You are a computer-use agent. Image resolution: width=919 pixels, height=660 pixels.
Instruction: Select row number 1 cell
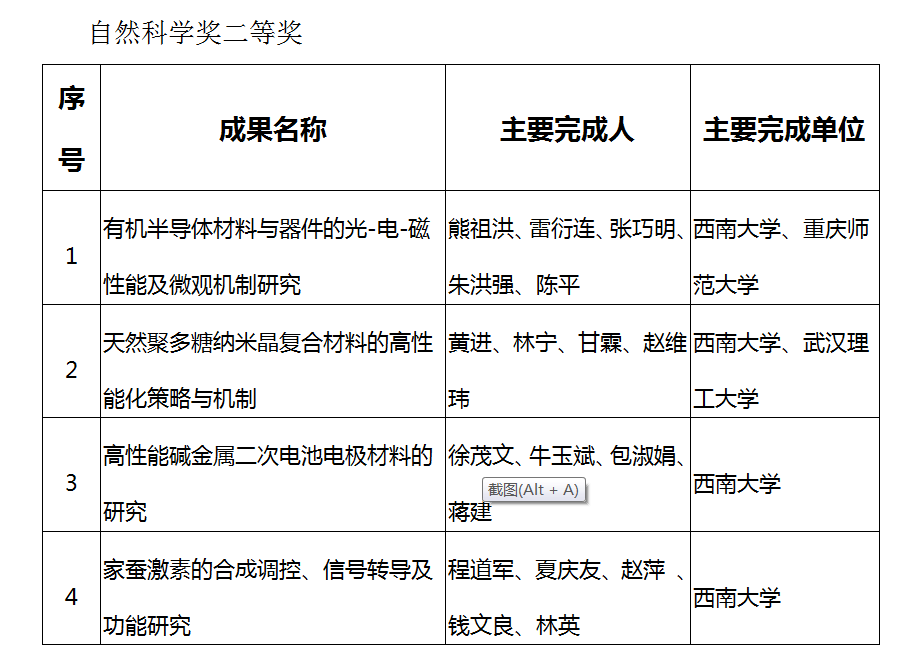71,256
